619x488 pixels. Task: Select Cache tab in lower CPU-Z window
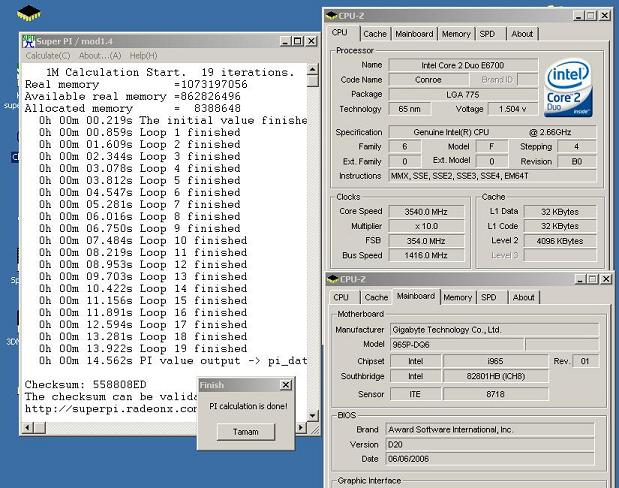coord(376,297)
